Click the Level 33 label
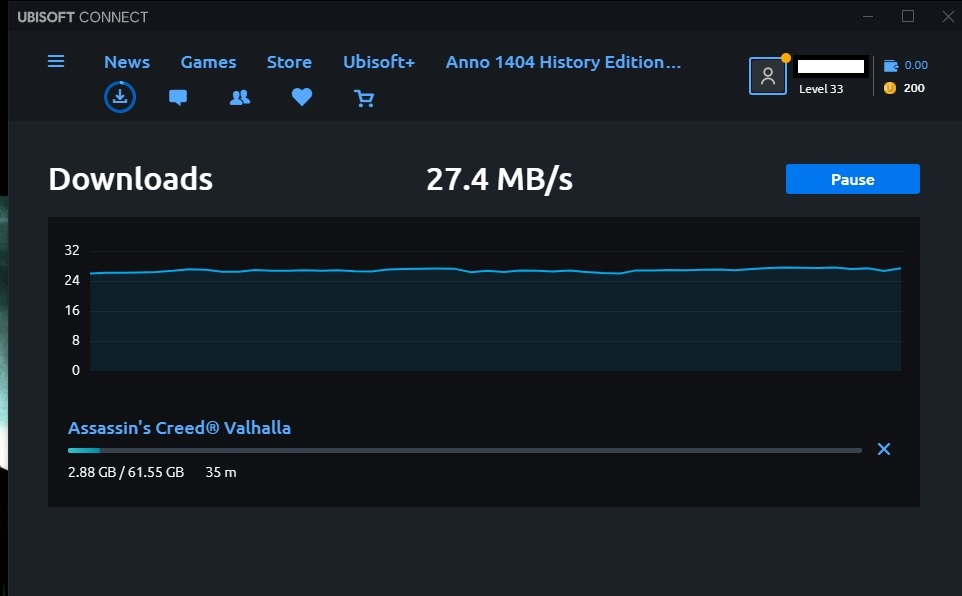 click(x=821, y=89)
